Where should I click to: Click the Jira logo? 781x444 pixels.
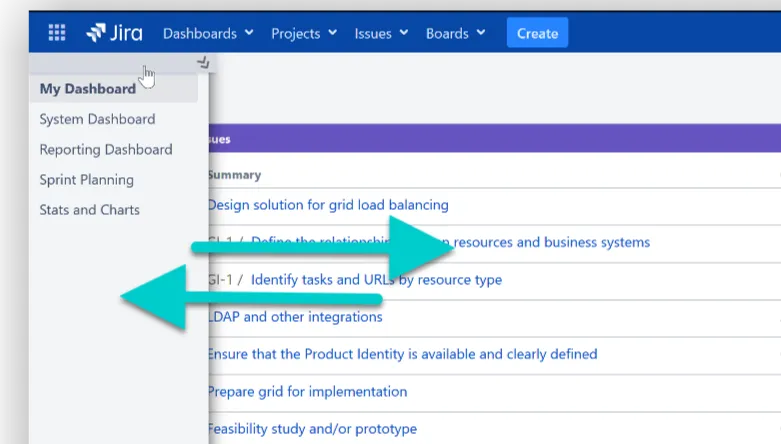114,33
